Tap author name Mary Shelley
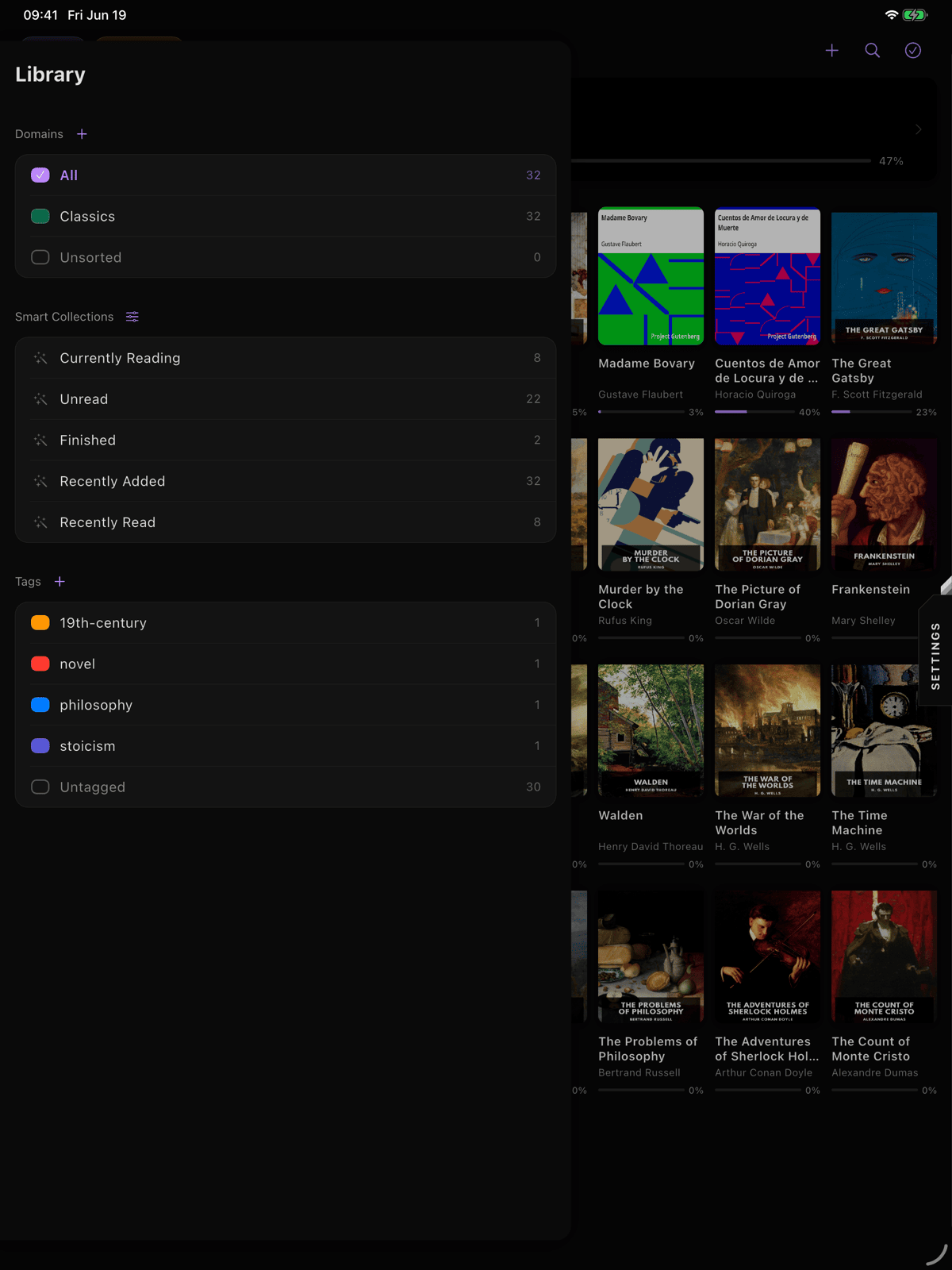 click(x=863, y=621)
